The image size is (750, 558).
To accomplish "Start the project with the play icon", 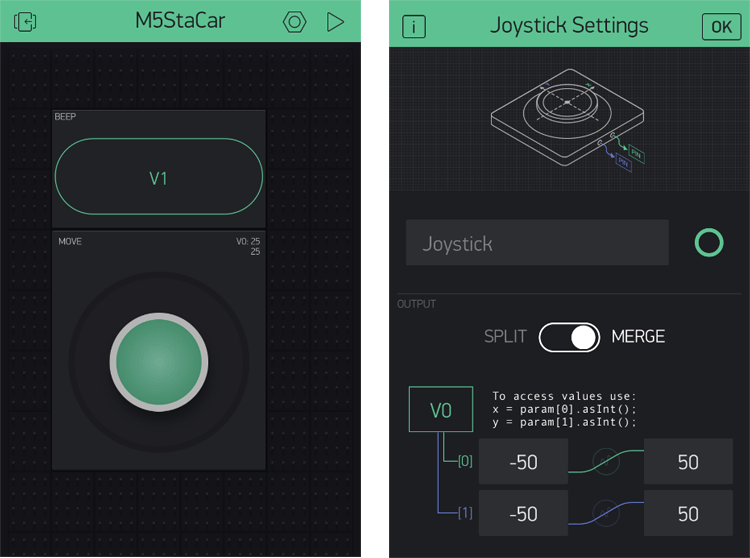I will tap(335, 22).
